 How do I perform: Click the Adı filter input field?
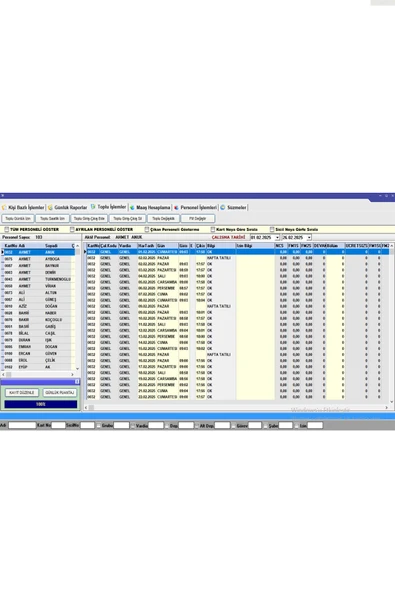[22, 426]
